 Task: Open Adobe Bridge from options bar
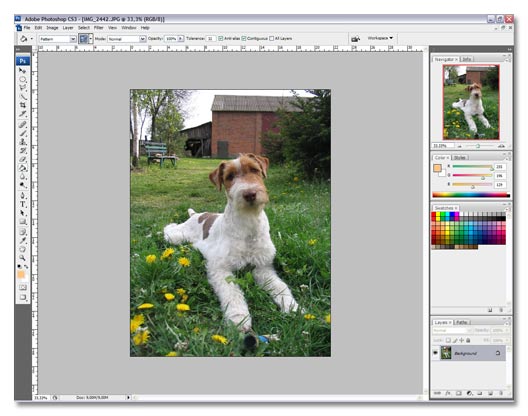(x=356, y=39)
